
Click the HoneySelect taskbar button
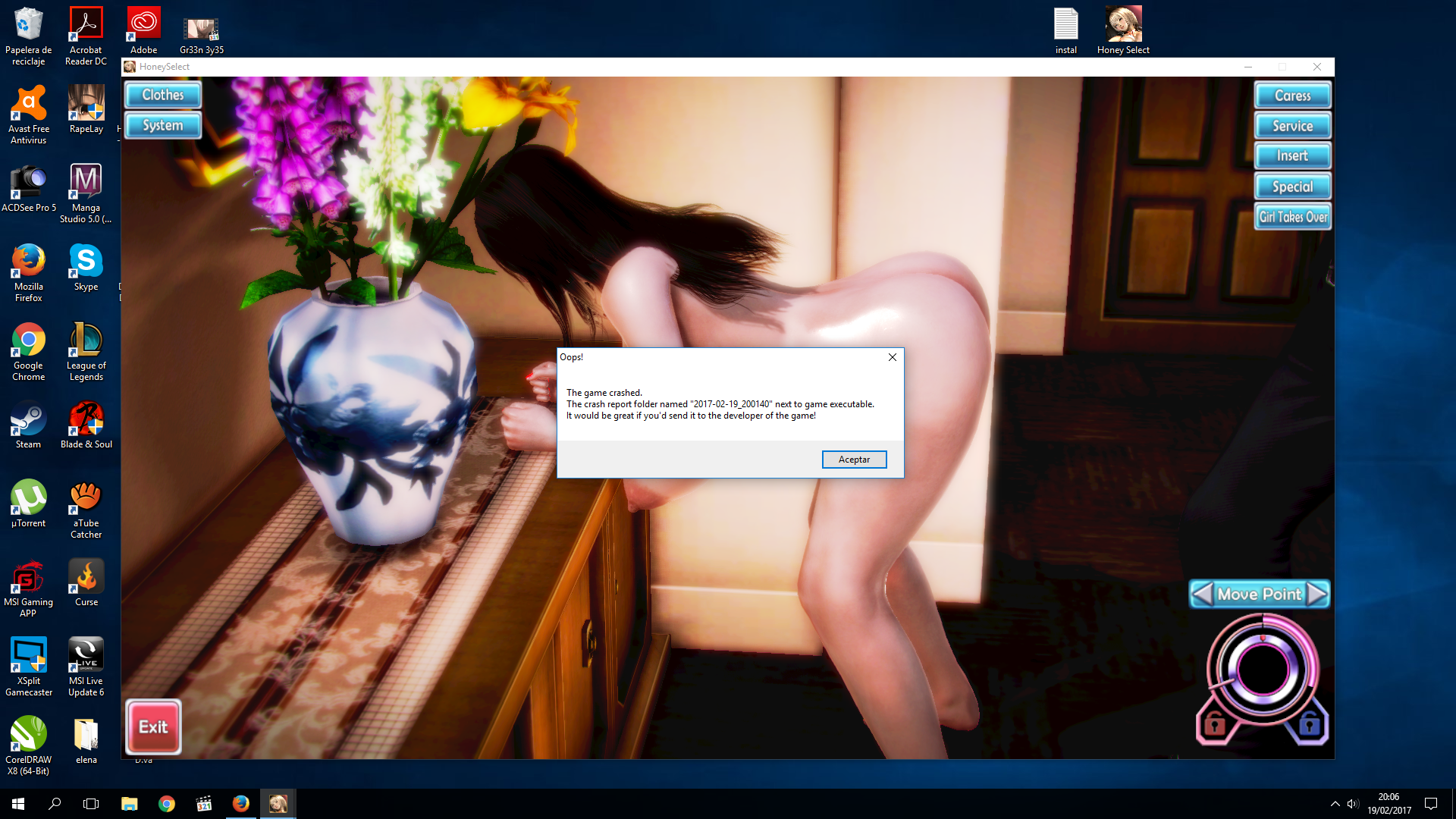click(x=278, y=804)
